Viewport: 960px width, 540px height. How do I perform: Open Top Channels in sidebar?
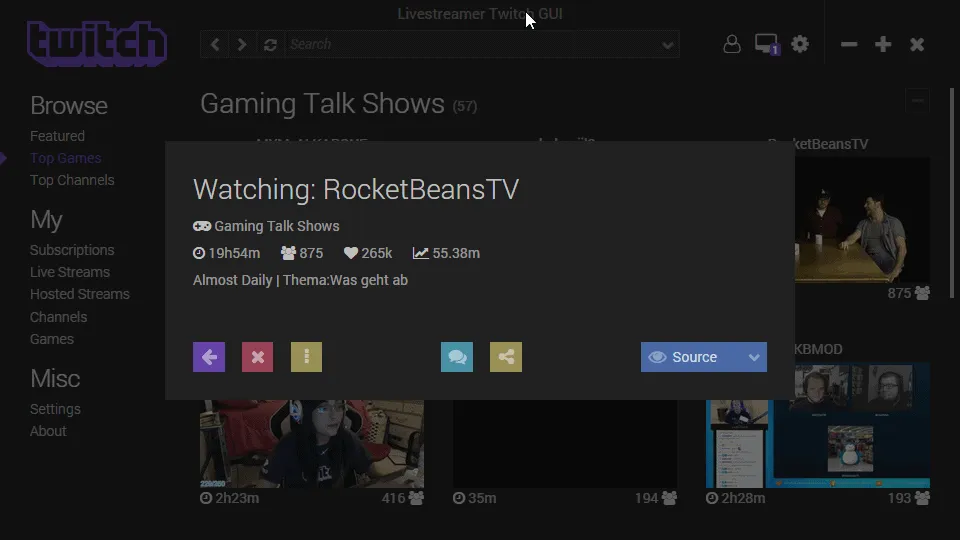pos(72,180)
